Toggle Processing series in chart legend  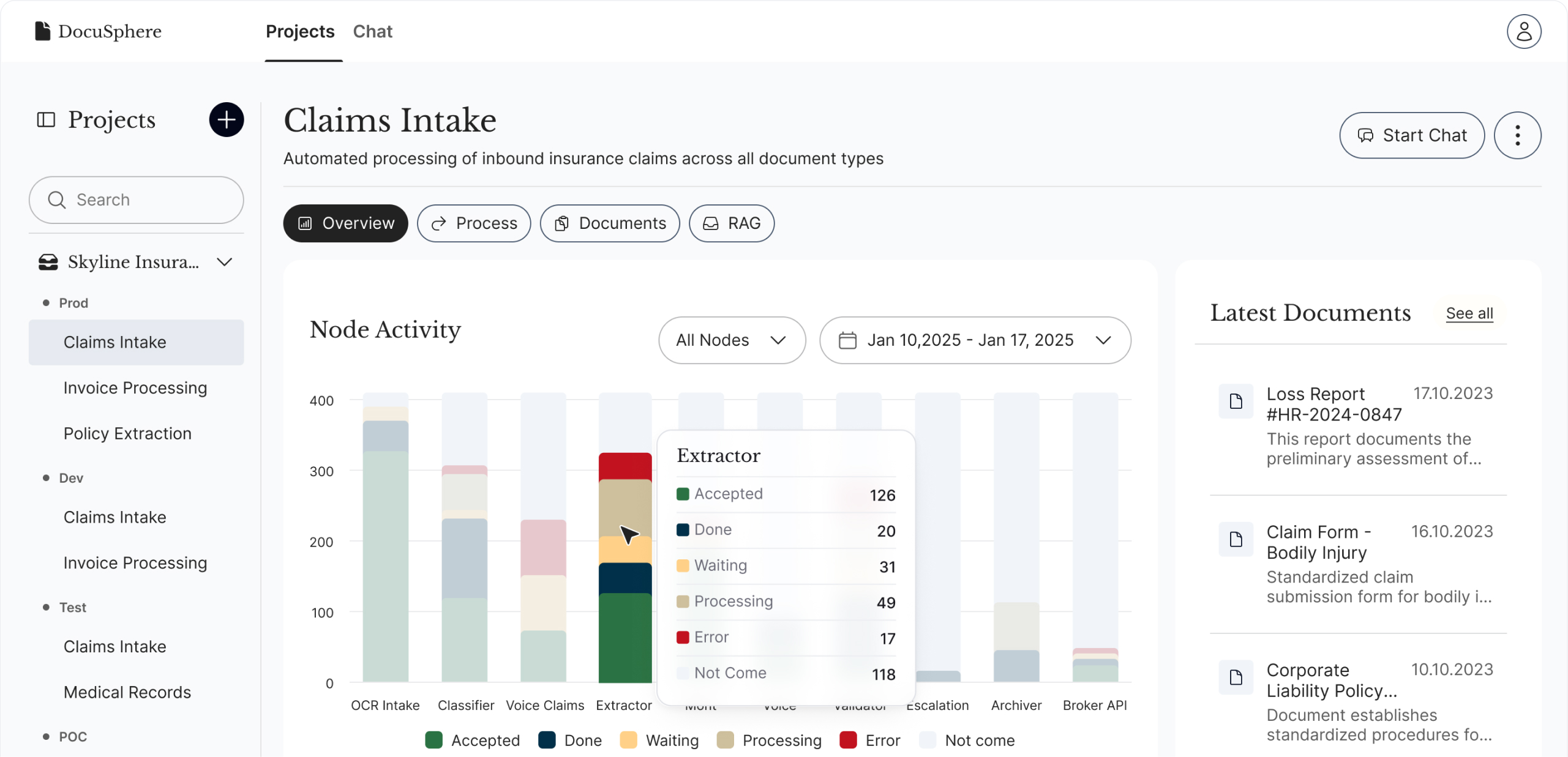[769, 740]
